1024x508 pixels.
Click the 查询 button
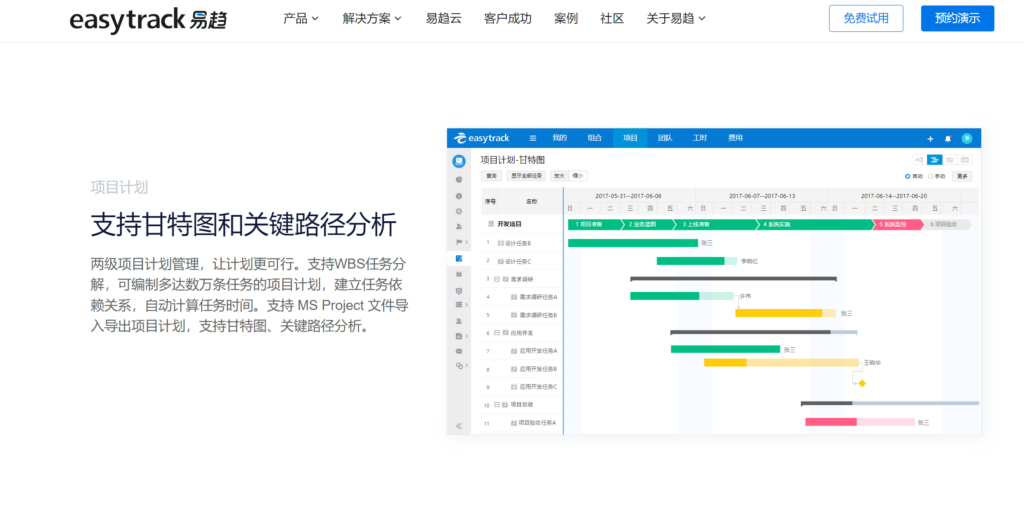[491, 176]
